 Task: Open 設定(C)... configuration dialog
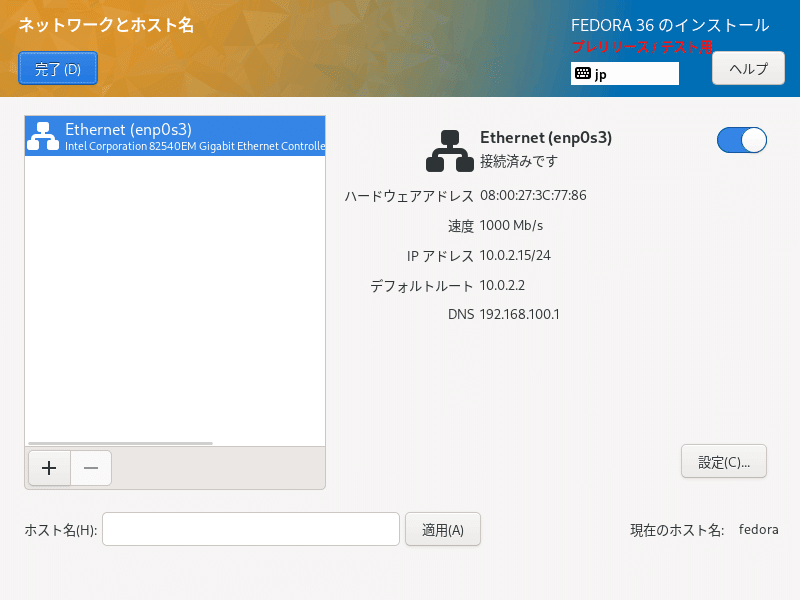tap(723, 462)
